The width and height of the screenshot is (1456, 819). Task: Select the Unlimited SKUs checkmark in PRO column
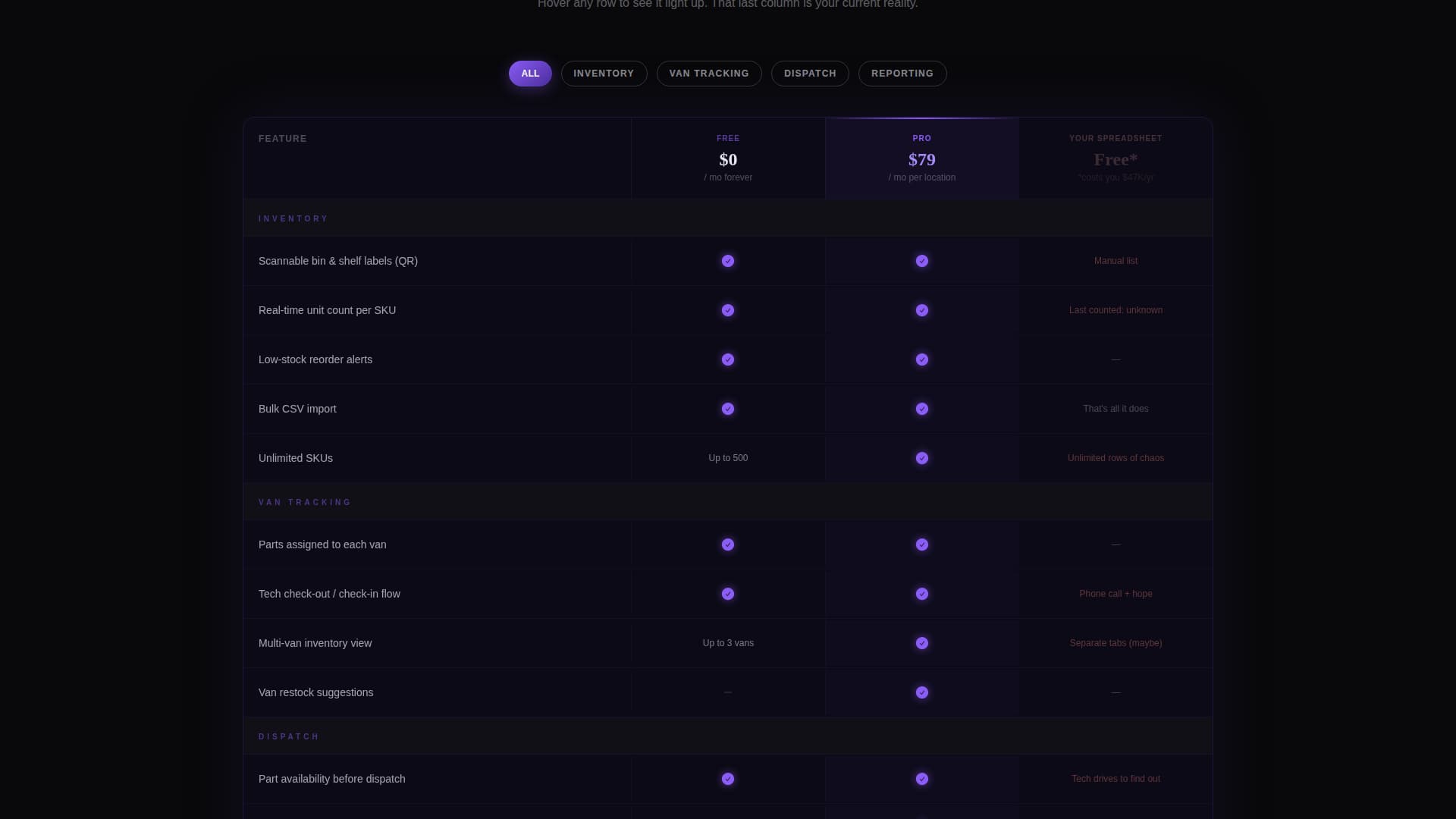pyautogui.click(x=922, y=458)
